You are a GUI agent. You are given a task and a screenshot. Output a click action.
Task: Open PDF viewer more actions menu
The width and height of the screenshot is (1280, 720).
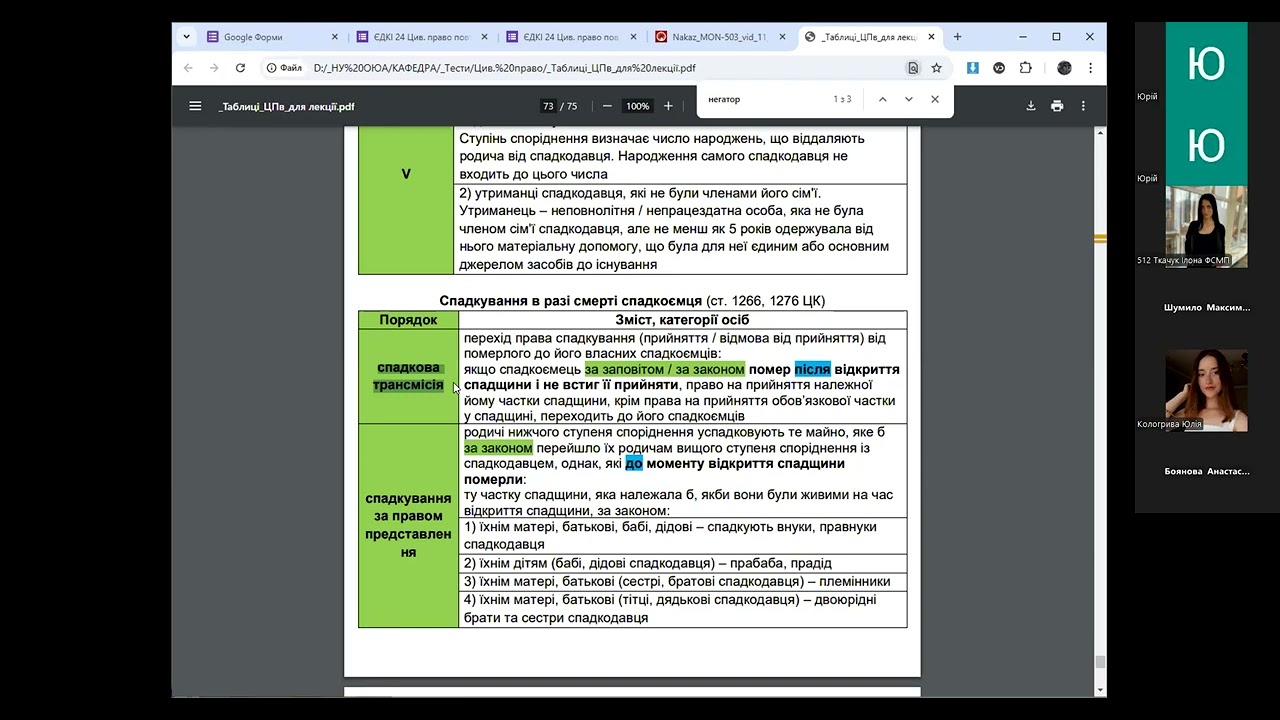tap(1083, 106)
